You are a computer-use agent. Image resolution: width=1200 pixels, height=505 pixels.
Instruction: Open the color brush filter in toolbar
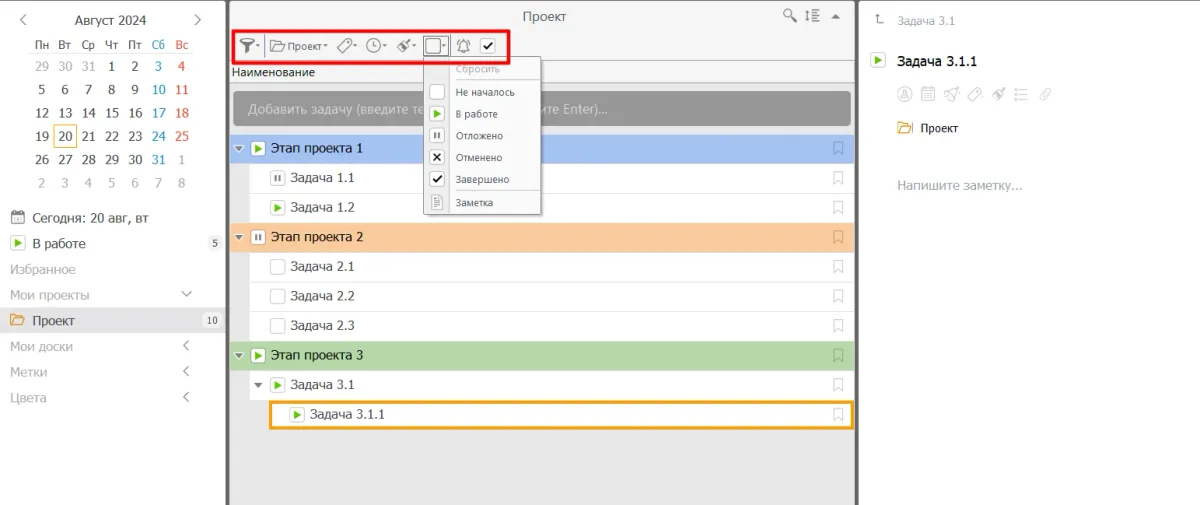pos(406,45)
